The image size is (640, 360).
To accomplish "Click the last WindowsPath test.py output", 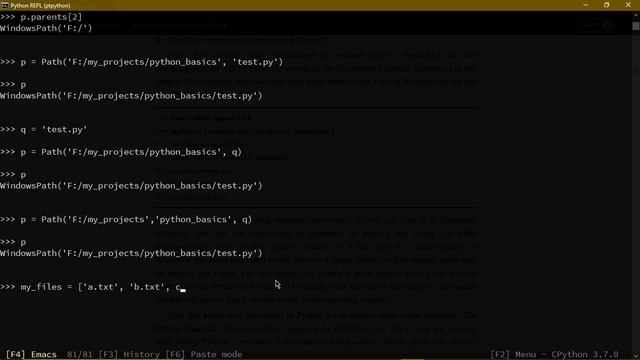I will 131,253.
